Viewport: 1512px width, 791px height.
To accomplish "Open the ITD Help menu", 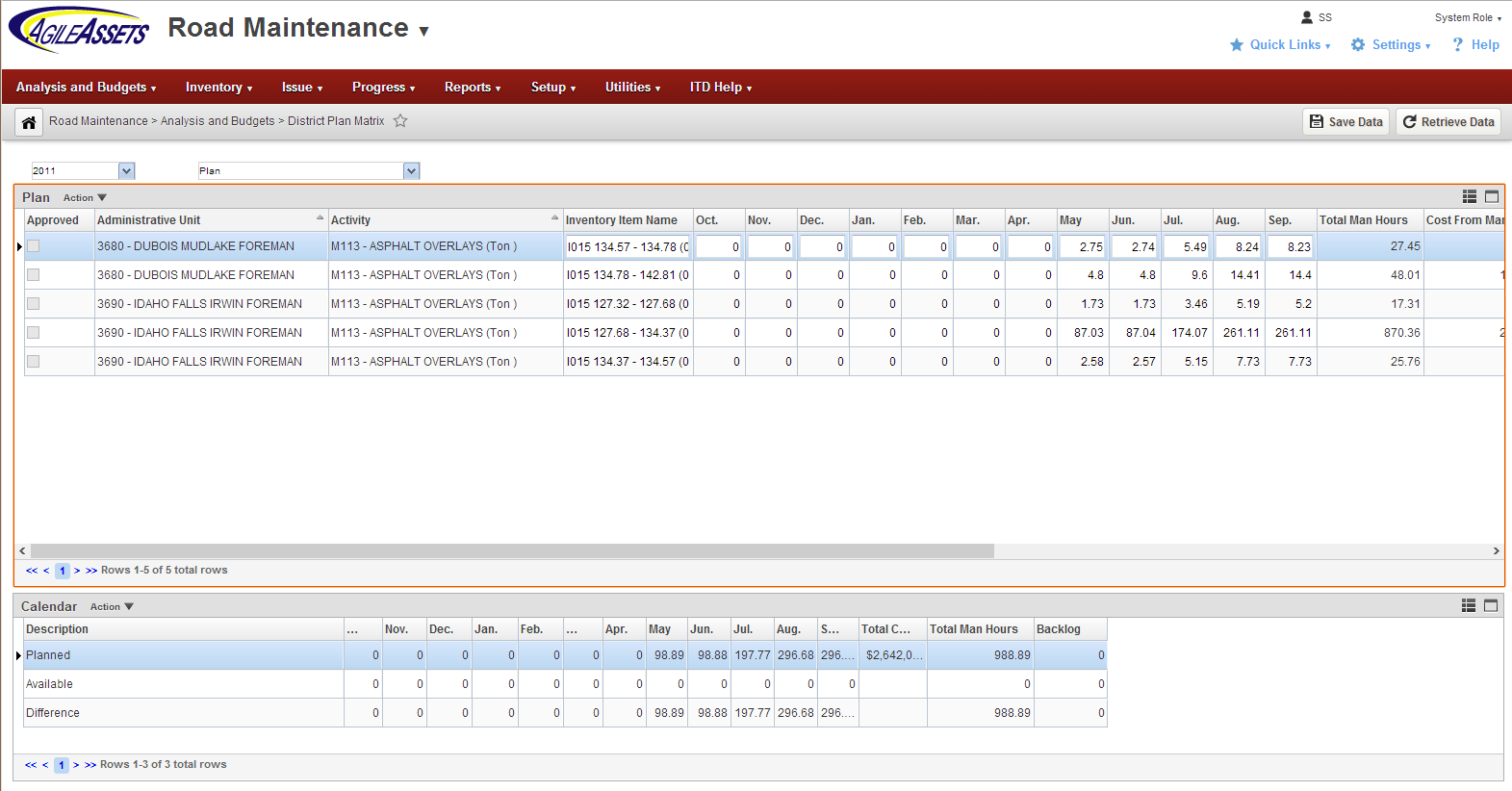I will coord(721,87).
